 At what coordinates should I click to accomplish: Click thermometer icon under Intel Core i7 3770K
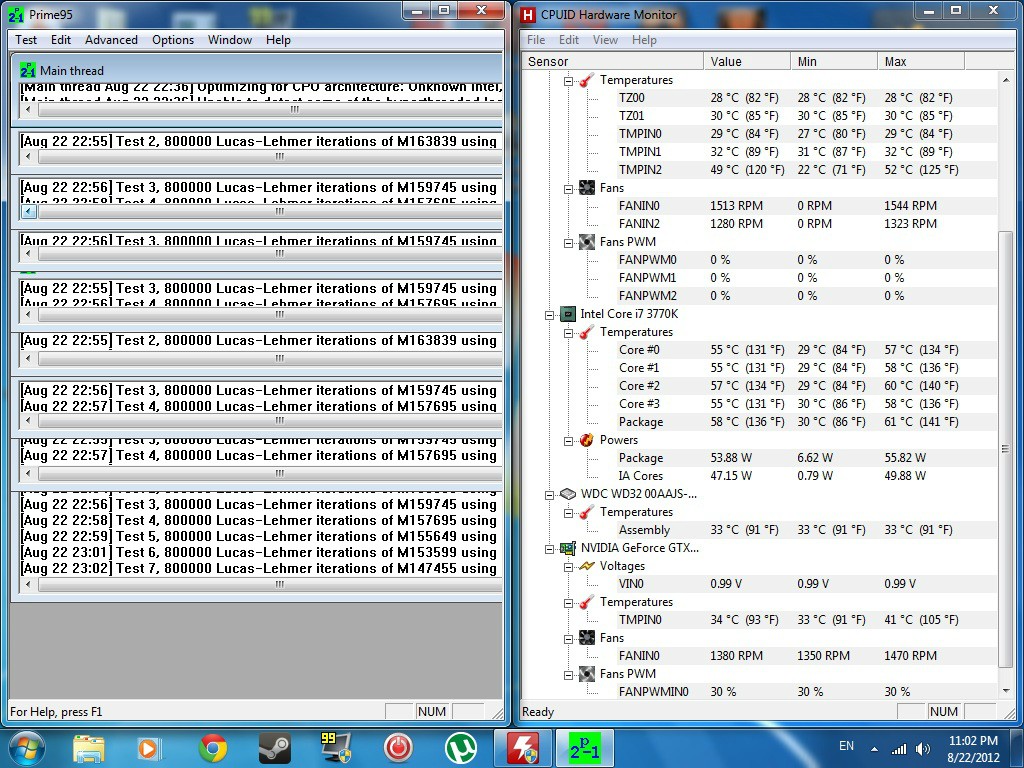tap(586, 332)
